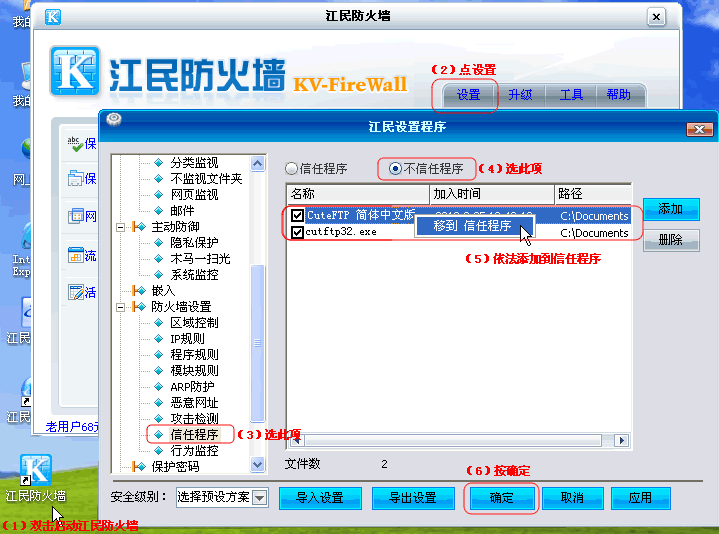Select 程序规则 tree item
The width and height of the screenshot is (719, 534).
(194, 355)
